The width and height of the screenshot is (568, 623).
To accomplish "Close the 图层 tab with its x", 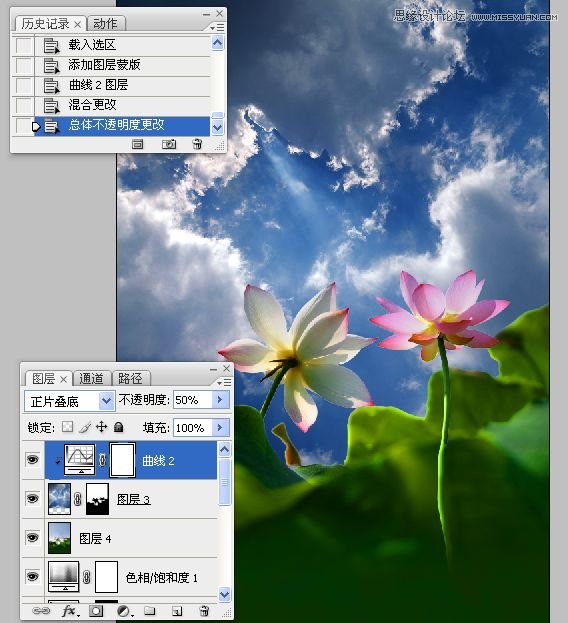I will (x=64, y=379).
